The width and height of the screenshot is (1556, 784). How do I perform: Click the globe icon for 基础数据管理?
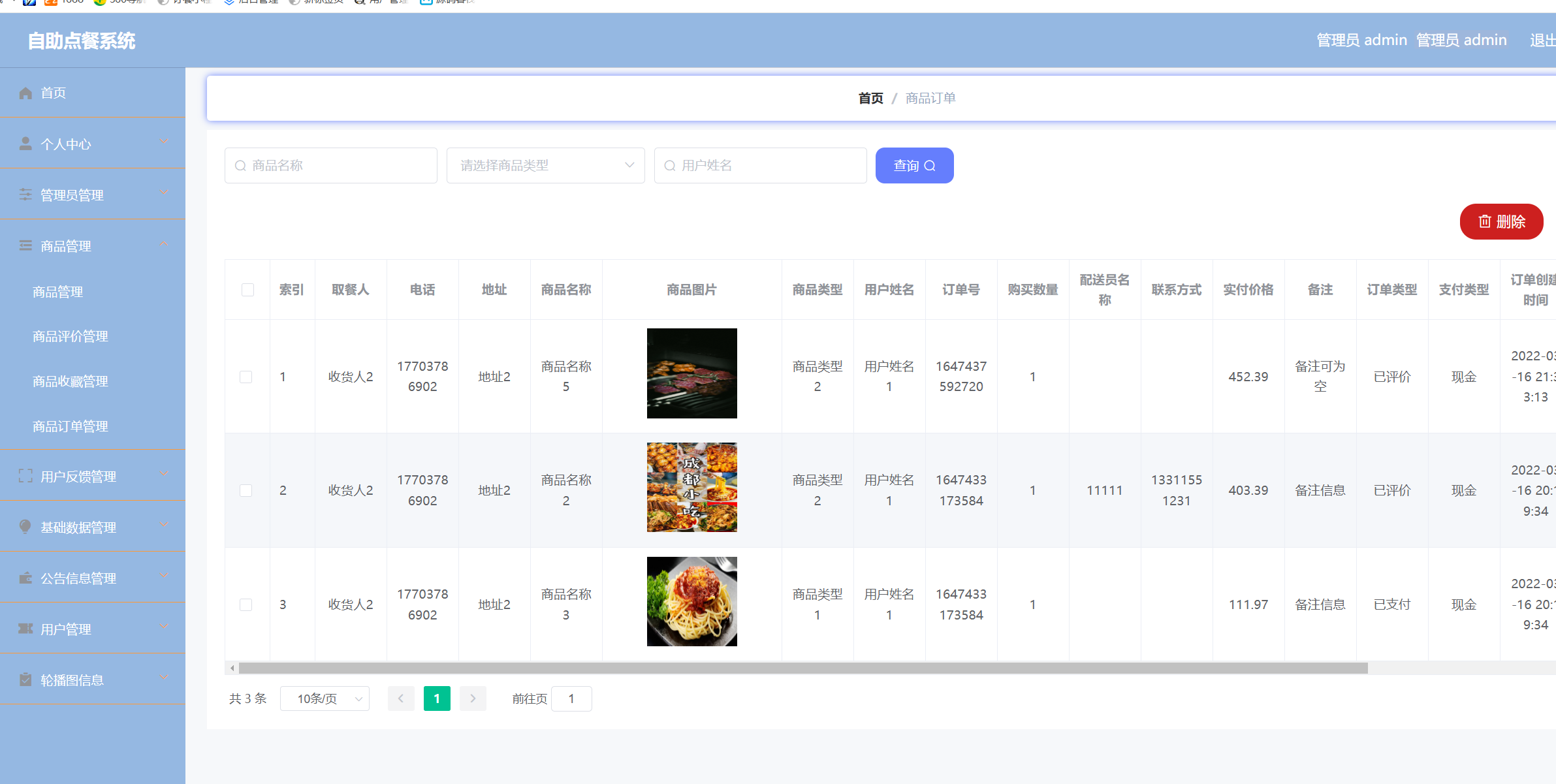tap(24, 527)
